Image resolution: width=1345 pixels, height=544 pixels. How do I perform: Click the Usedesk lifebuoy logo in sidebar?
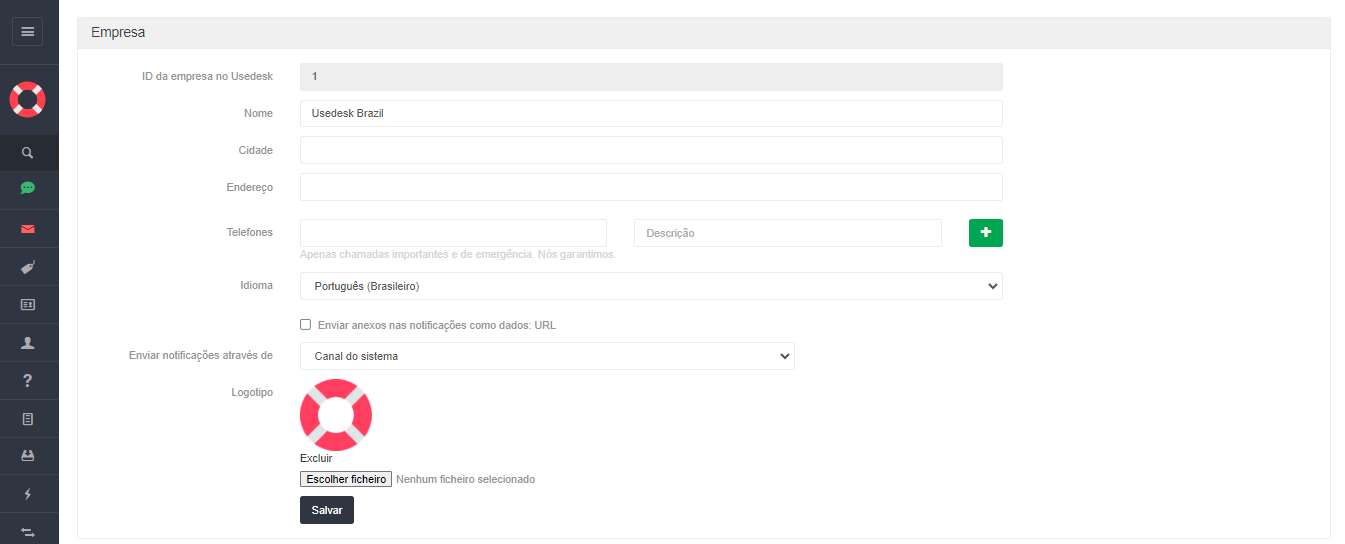tap(28, 99)
